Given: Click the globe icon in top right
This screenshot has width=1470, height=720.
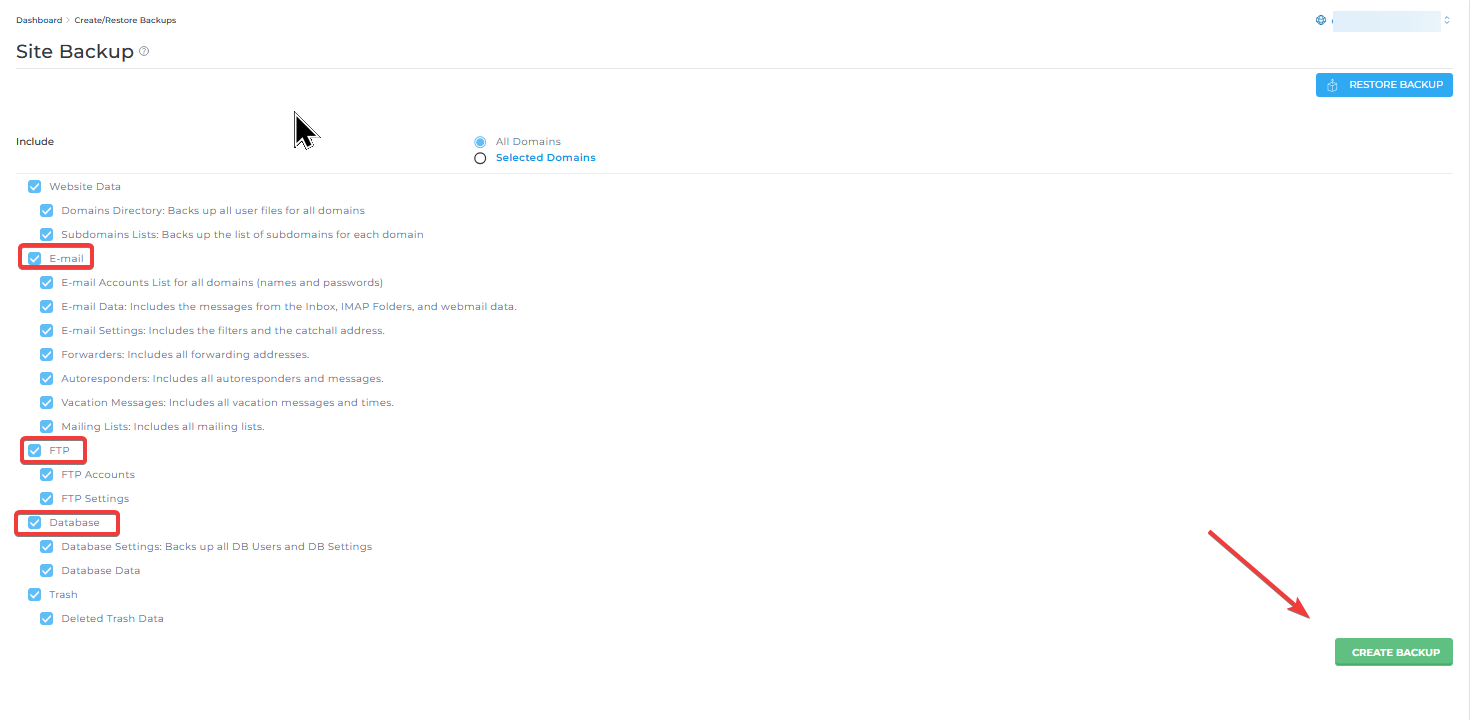Looking at the screenshot, I should pyautogui.click(x=1321, y=20).
